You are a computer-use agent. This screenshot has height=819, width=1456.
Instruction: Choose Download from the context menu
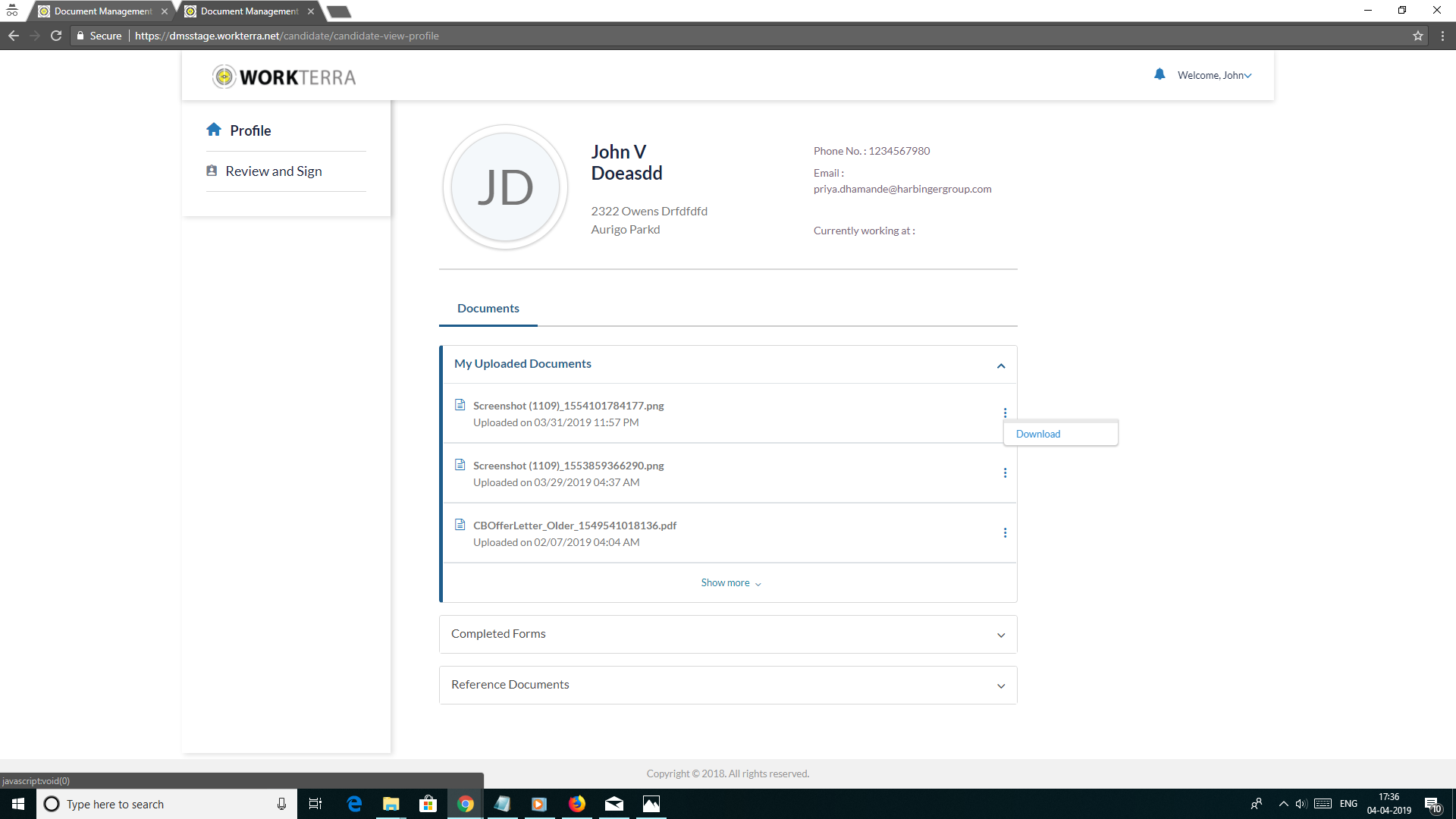(1038, 434)
